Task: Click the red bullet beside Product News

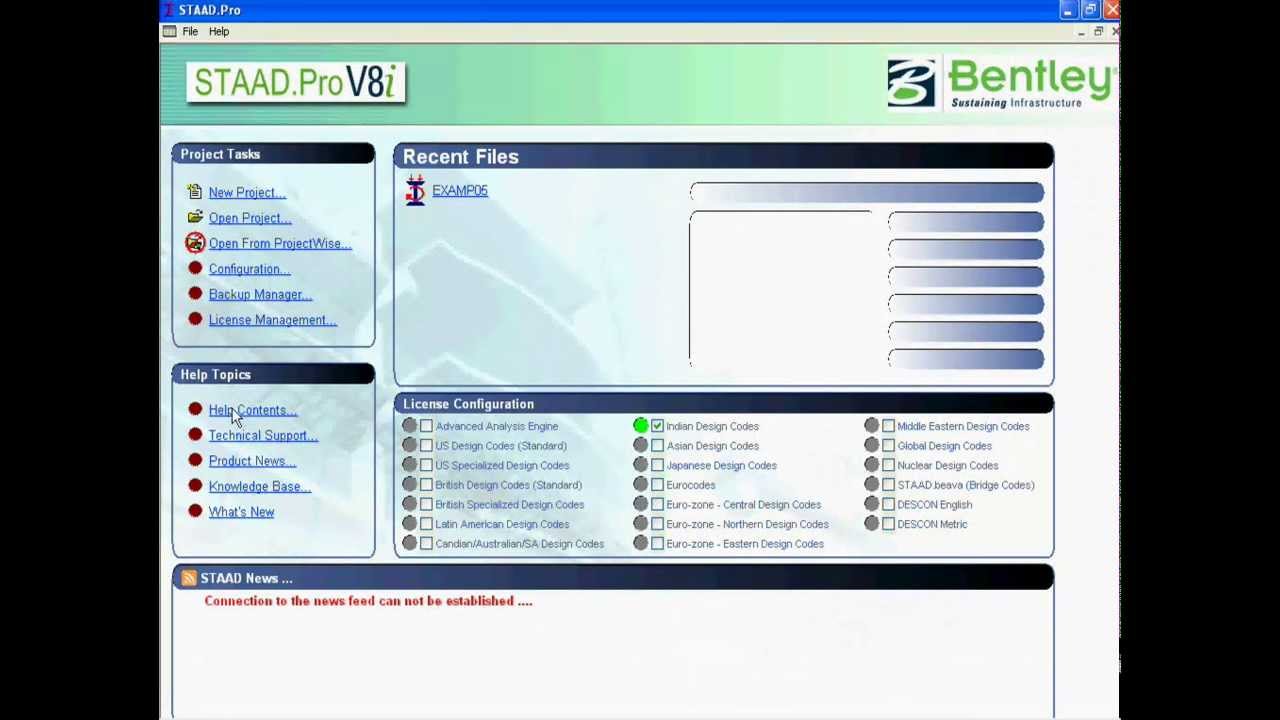Action: point(195,460)
